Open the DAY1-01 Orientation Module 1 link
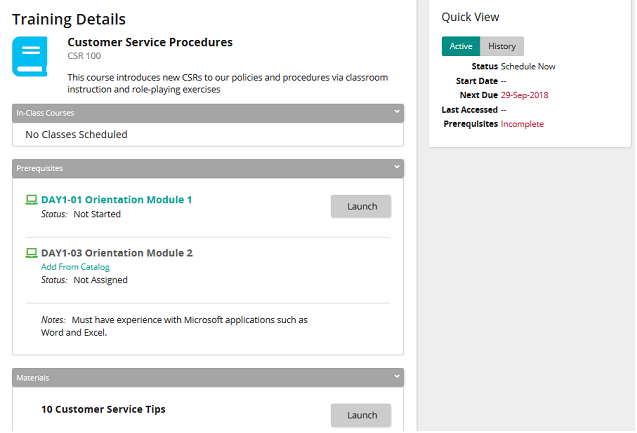Screen dimensions: 637x433 (x=117, y=200)
